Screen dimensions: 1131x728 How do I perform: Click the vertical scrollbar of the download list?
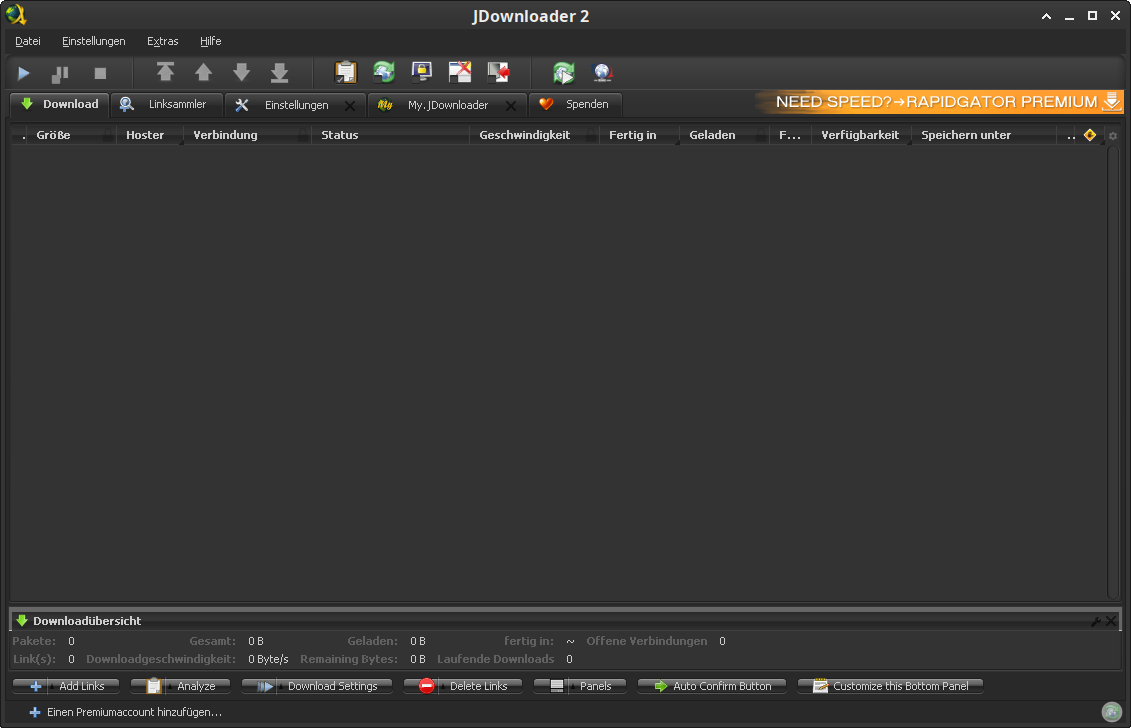(x=1113, y=372)
